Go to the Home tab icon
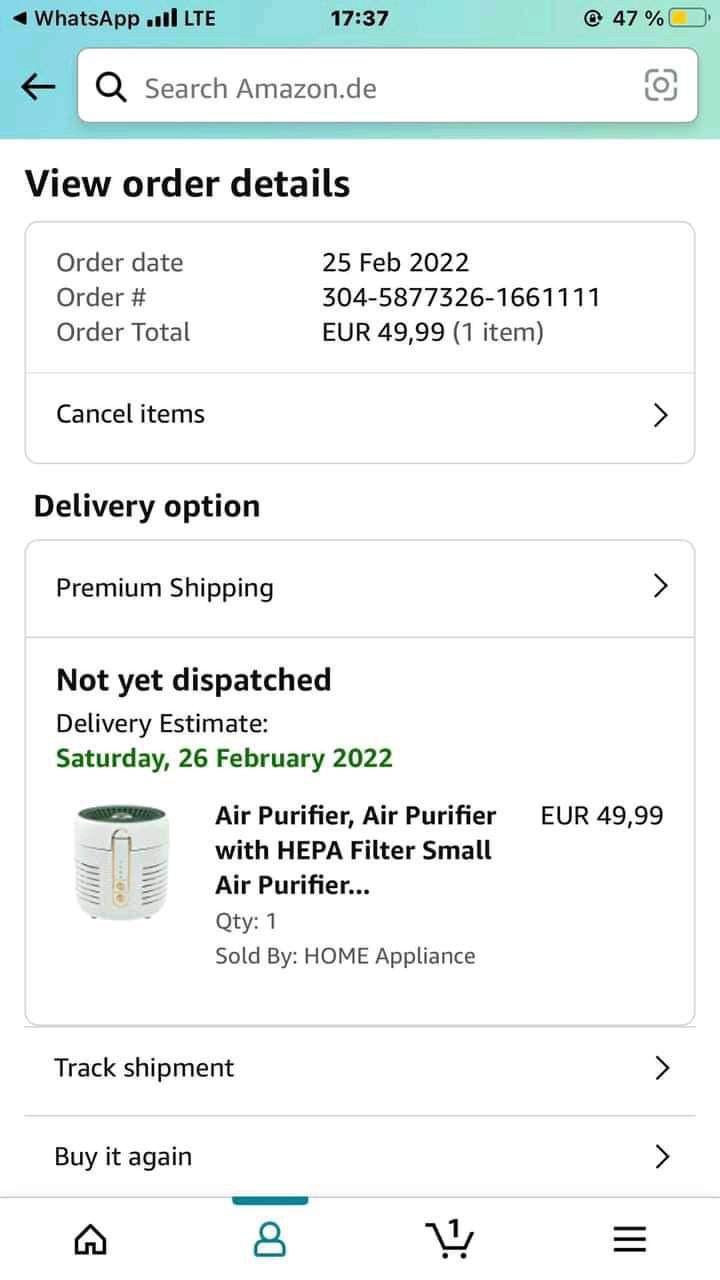The image size is (720, 1280). coord(91,1239)
